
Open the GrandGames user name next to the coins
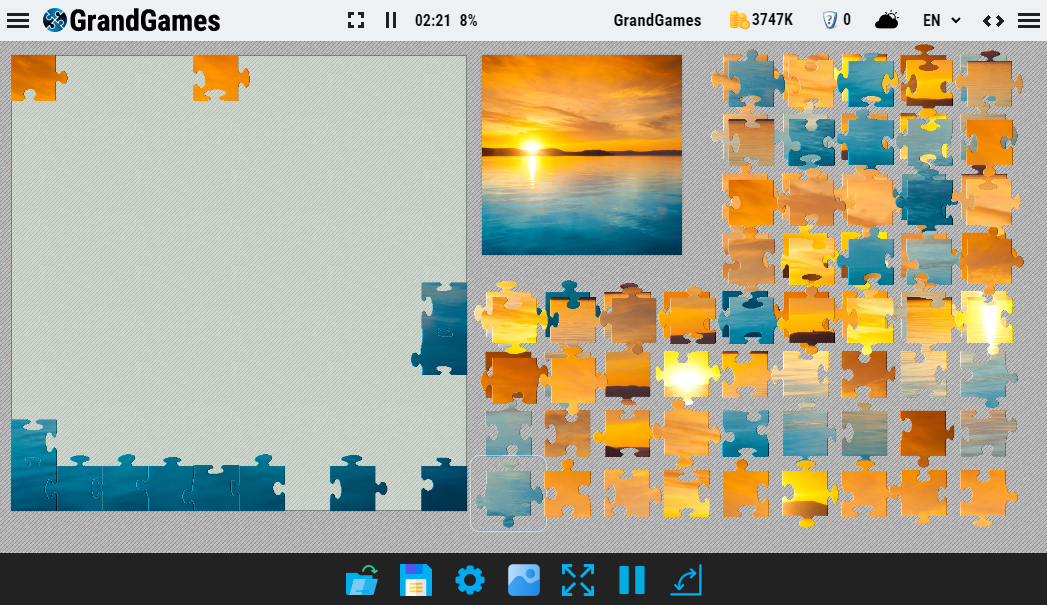[657, 21]
